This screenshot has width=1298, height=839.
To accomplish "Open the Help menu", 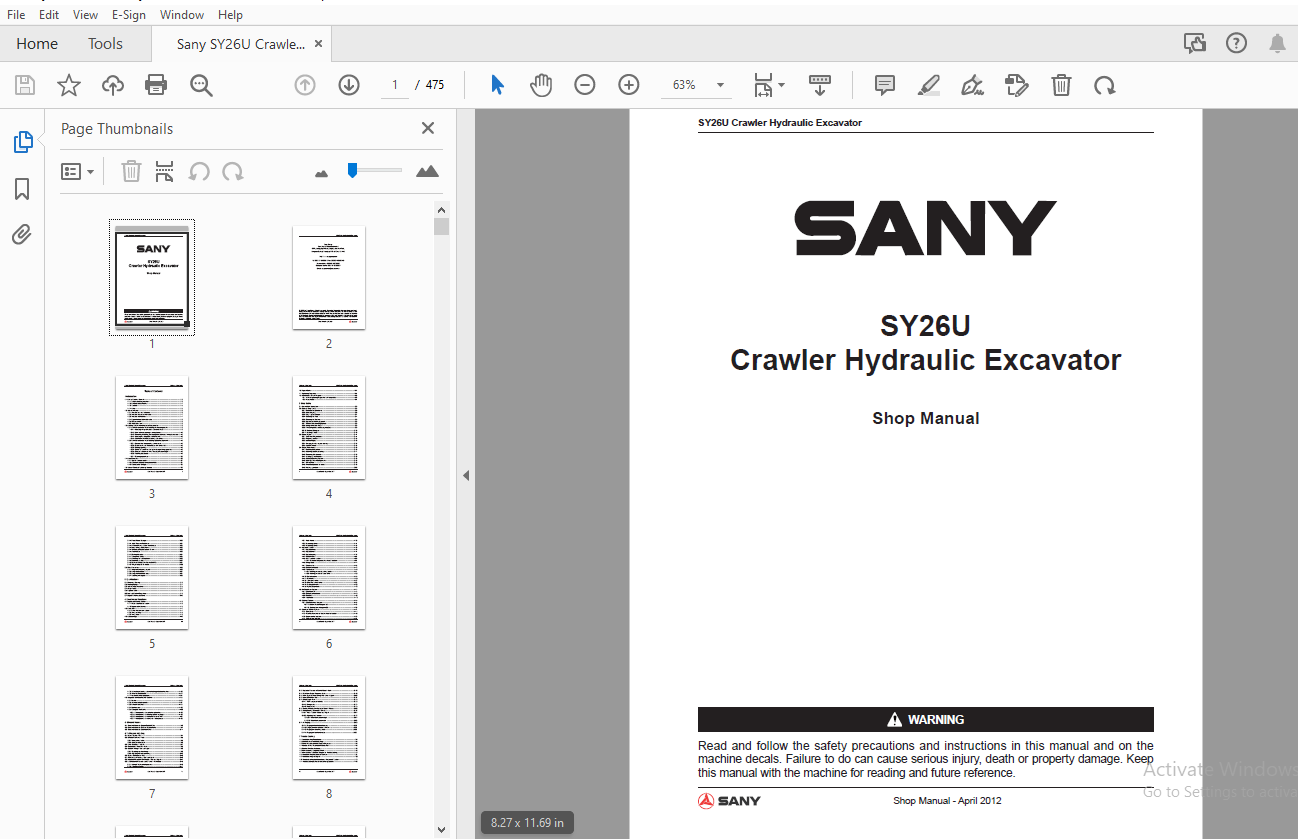I will 230,15.
